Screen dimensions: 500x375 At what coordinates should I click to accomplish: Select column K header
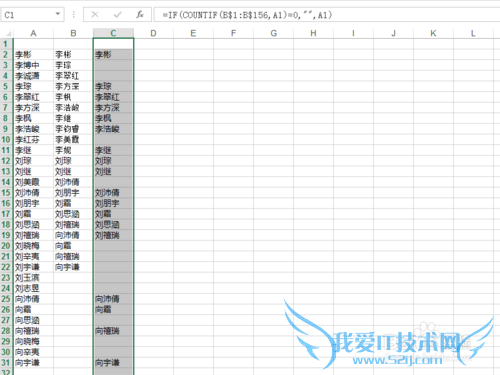tap(433, 33)
